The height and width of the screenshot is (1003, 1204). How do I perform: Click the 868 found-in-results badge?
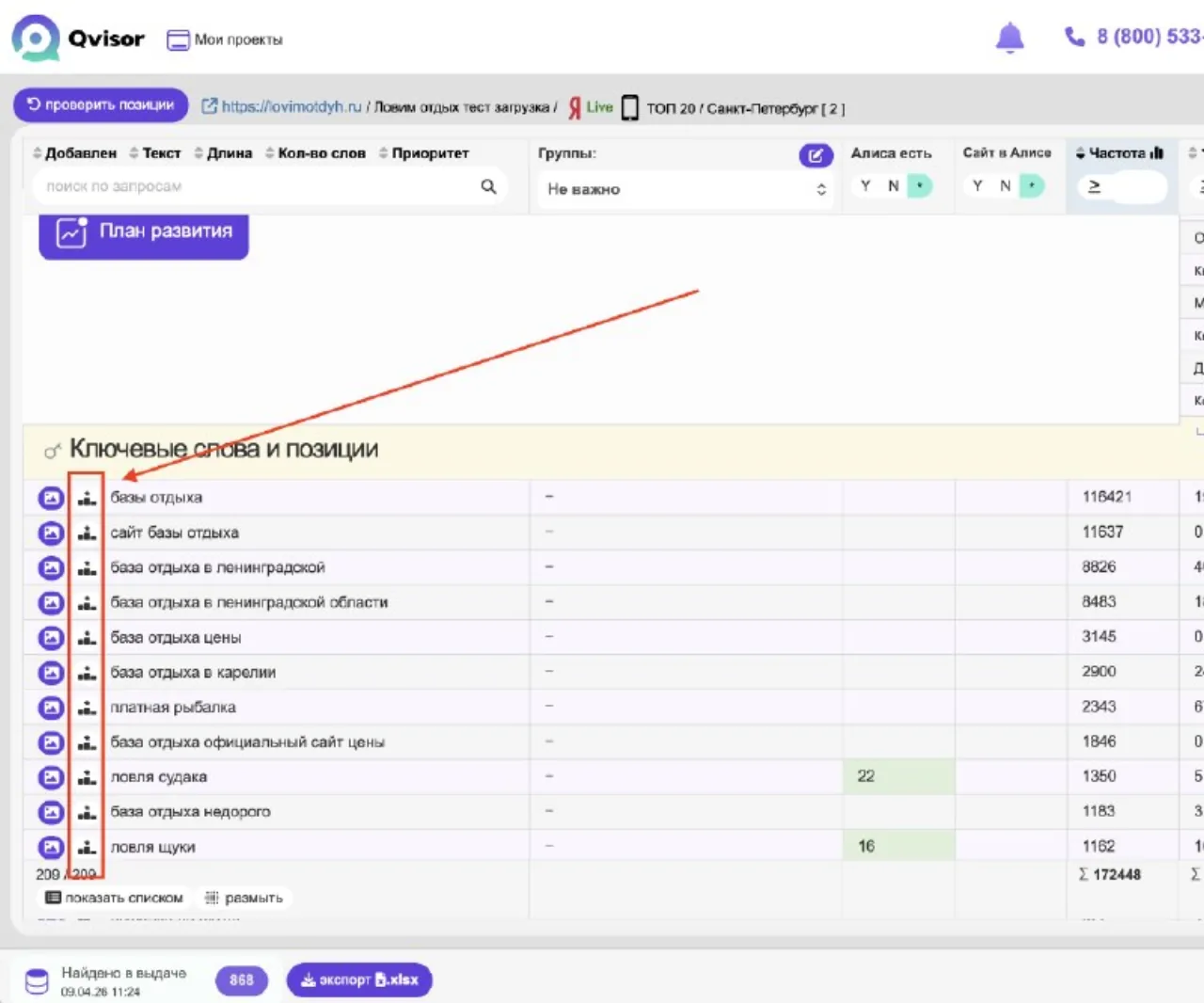tap(242, 980)
